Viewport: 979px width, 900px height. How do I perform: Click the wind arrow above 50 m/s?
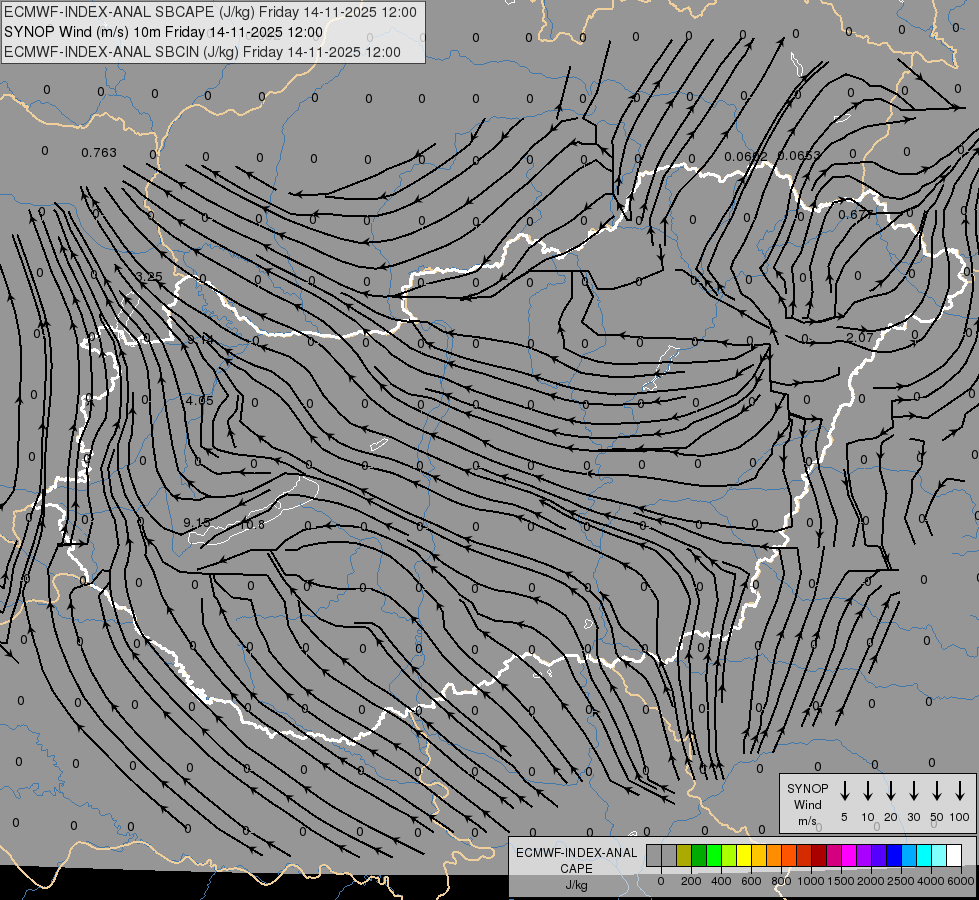pyautogui.click(x=937, y=791)
